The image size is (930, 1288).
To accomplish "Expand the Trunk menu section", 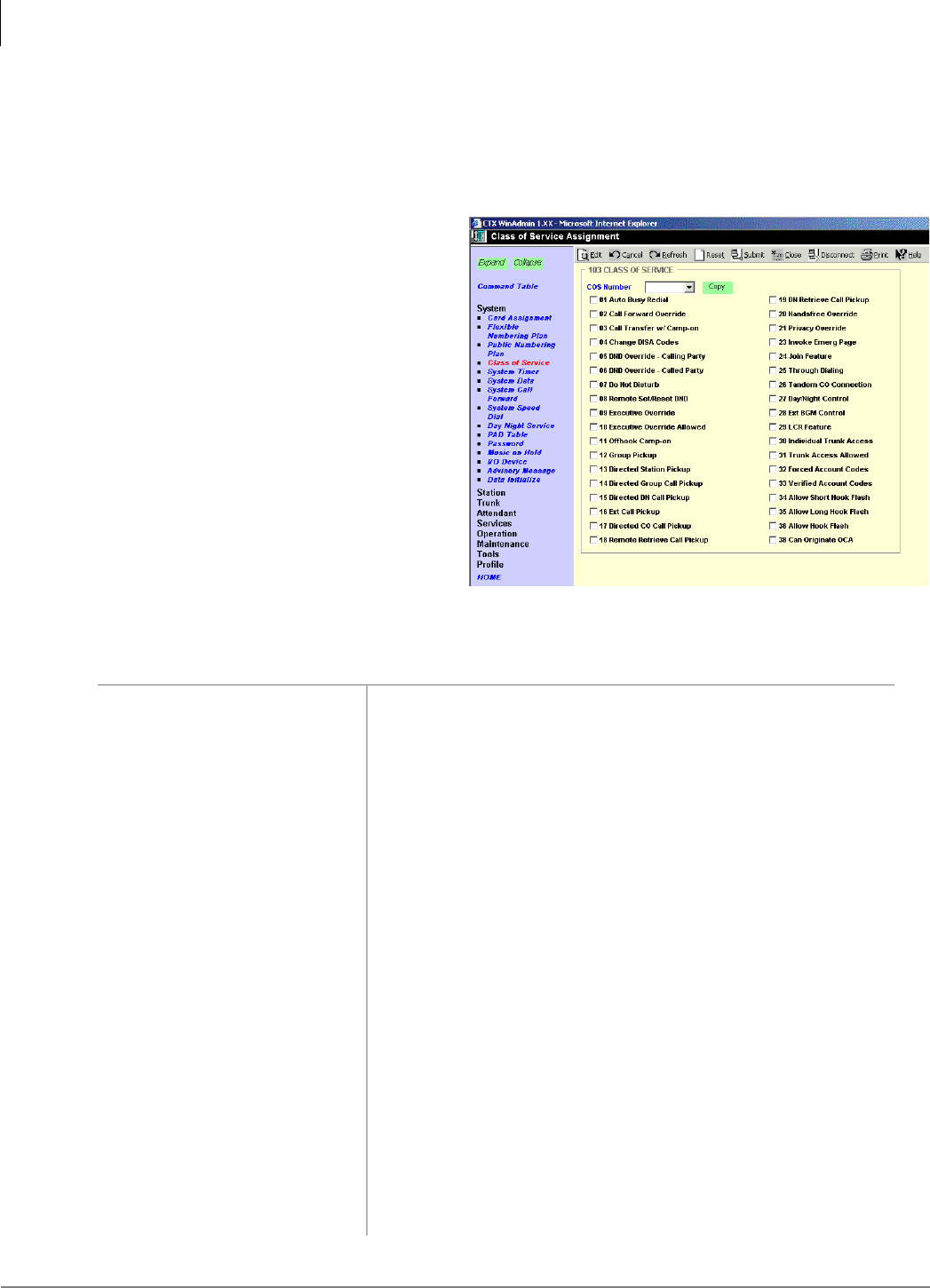I will tap(489, 503).
